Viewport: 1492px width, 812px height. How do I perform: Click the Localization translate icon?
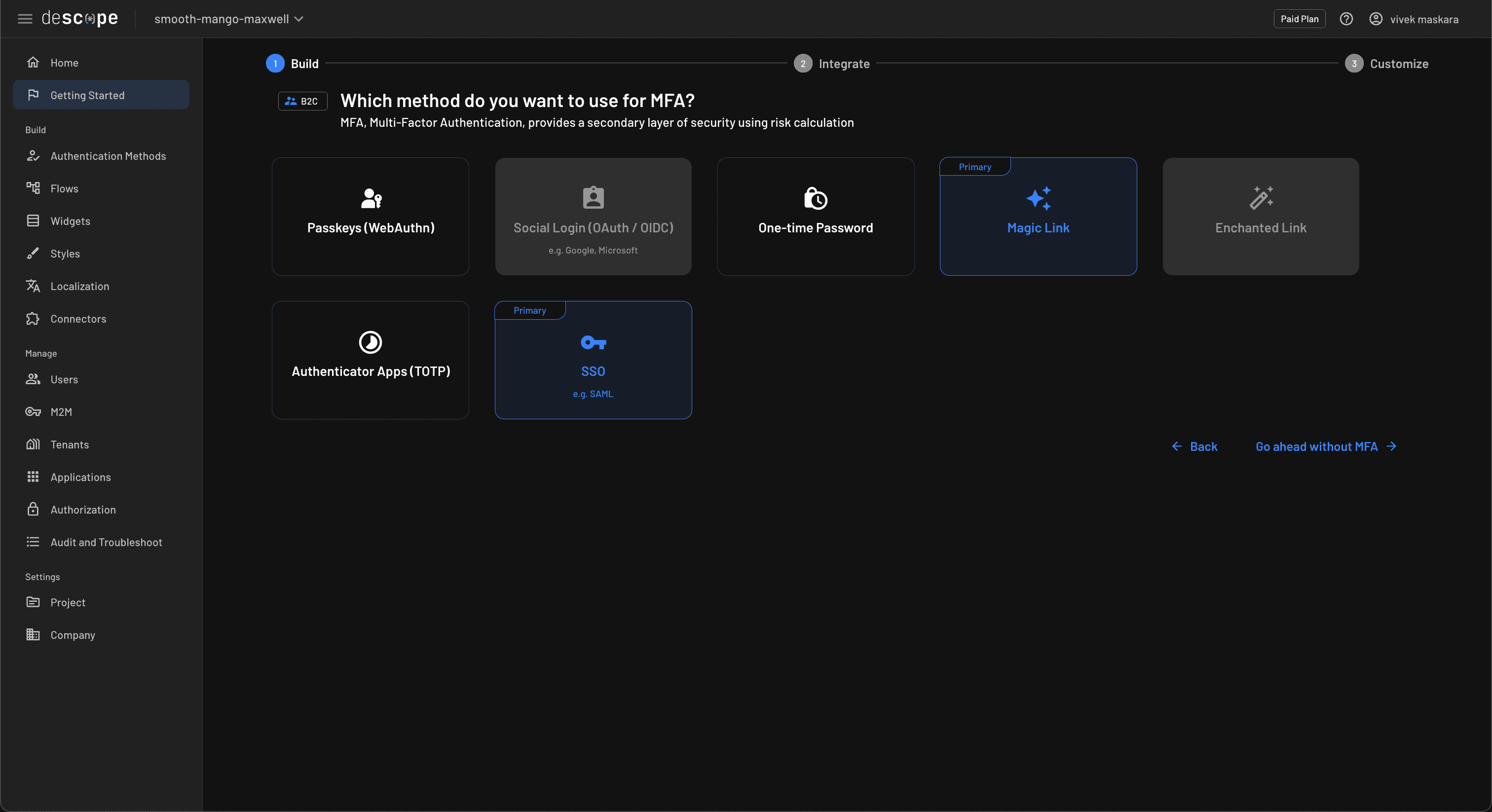33,286
